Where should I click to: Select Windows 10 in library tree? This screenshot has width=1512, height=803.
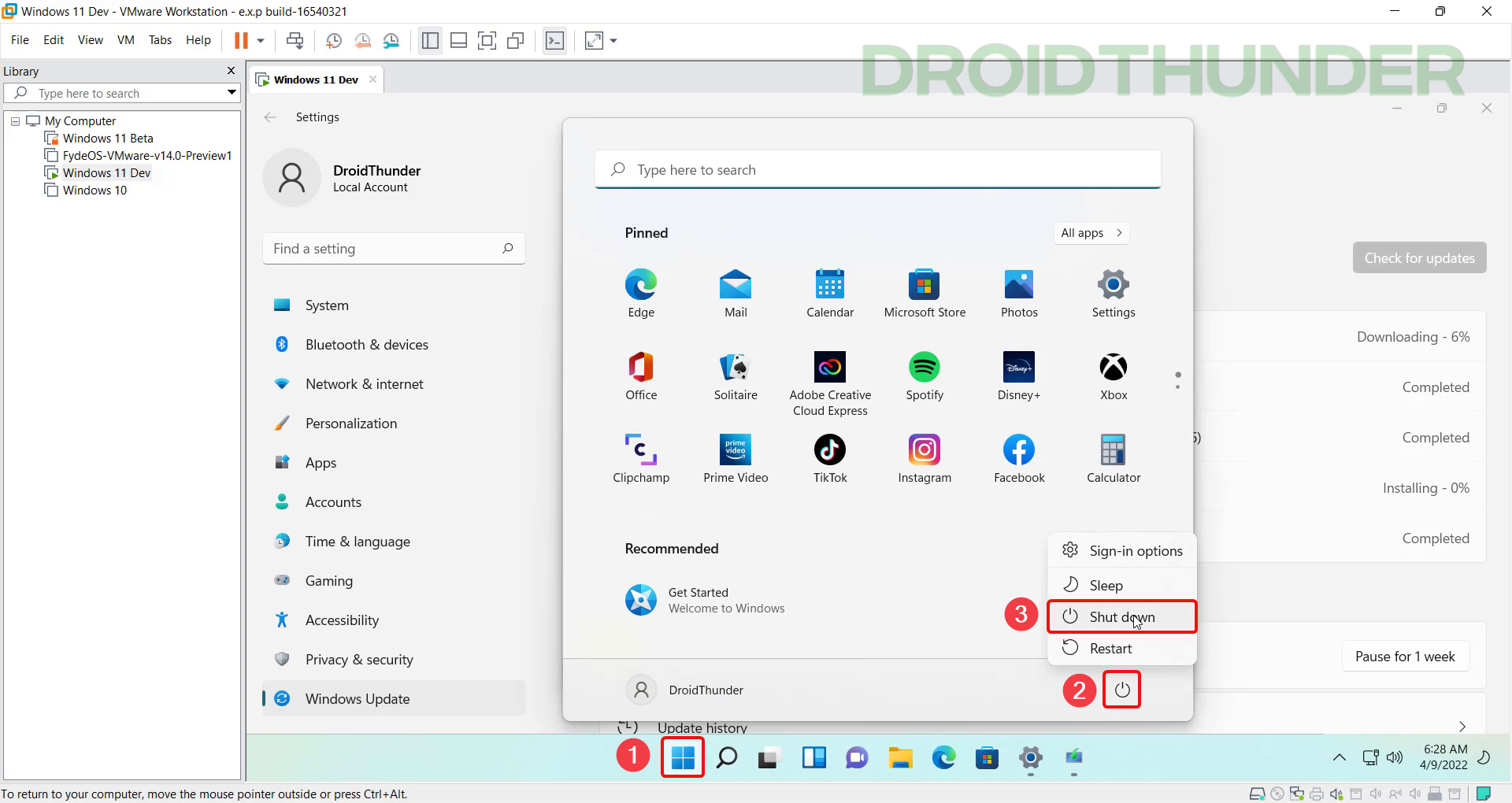94,191
